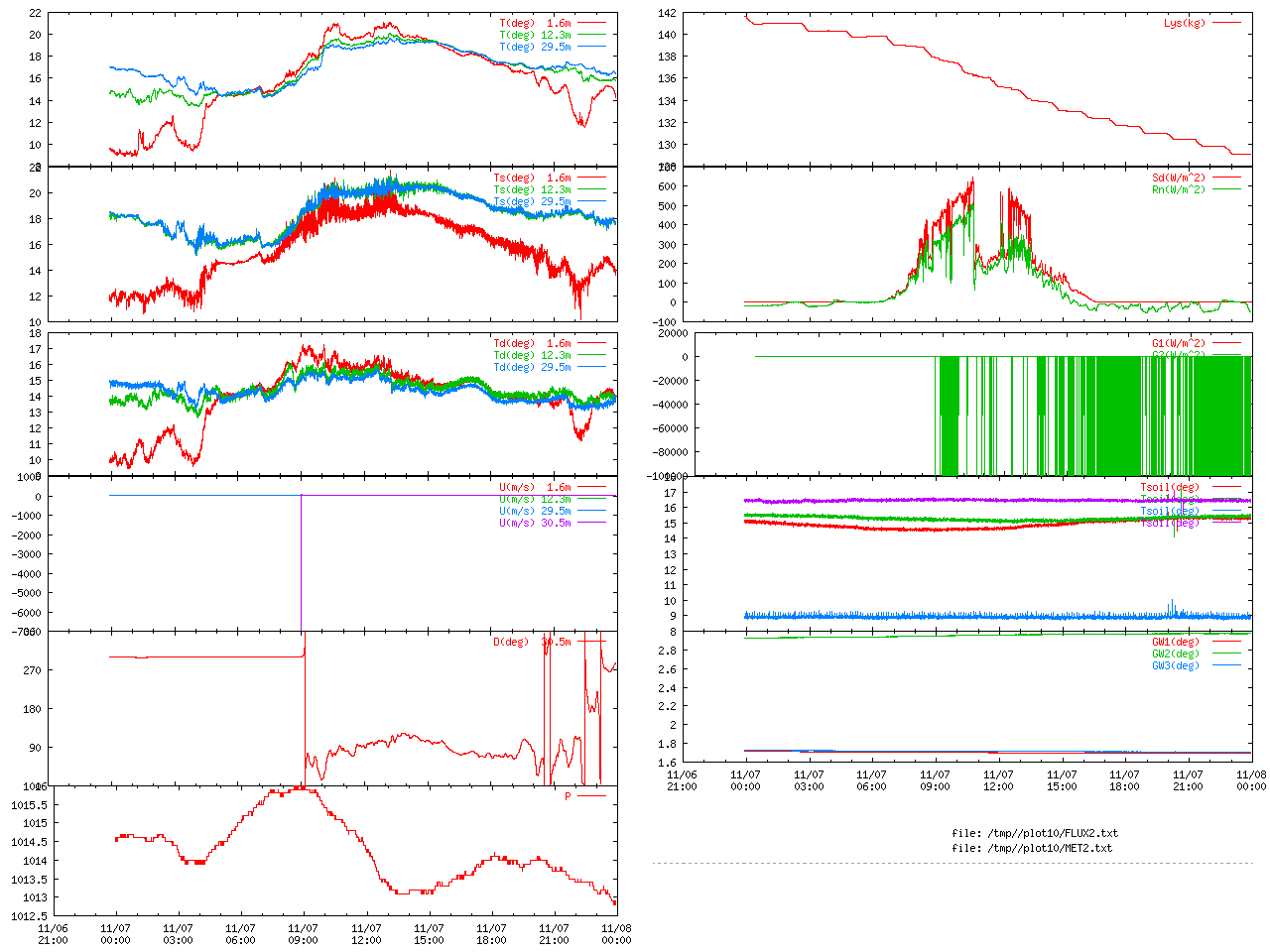Click the '142' axis value on Lys plot
Viewport: 1270px width, 952px height.
coord(667,13)
